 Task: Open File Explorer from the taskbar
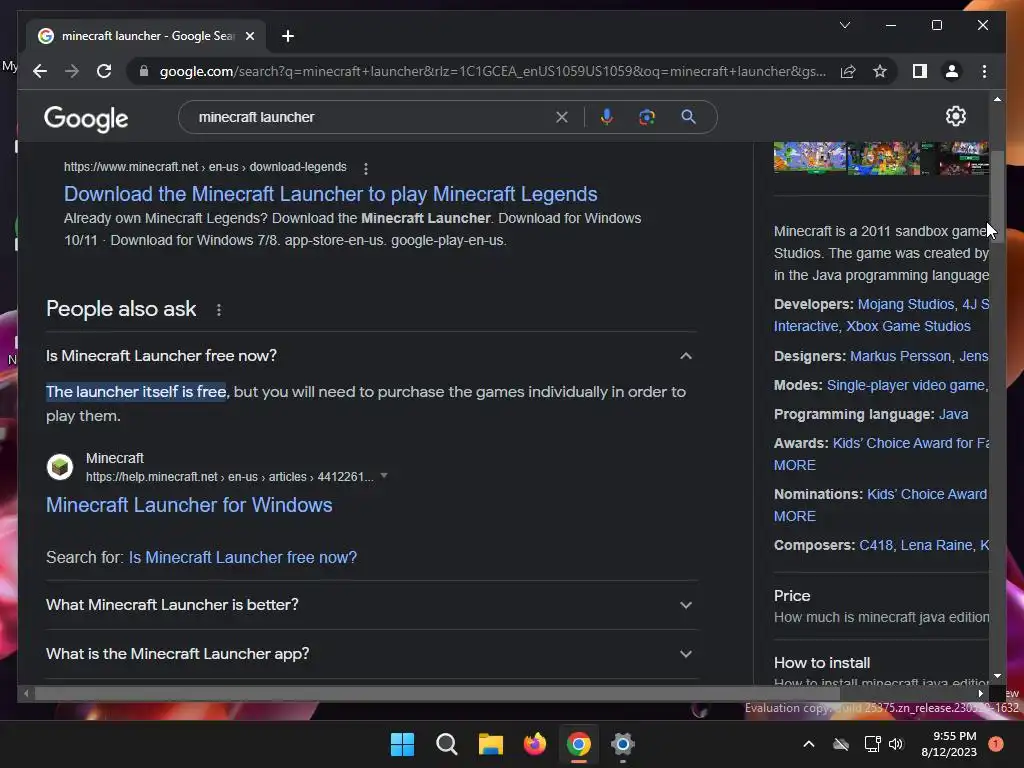point(490,744)
